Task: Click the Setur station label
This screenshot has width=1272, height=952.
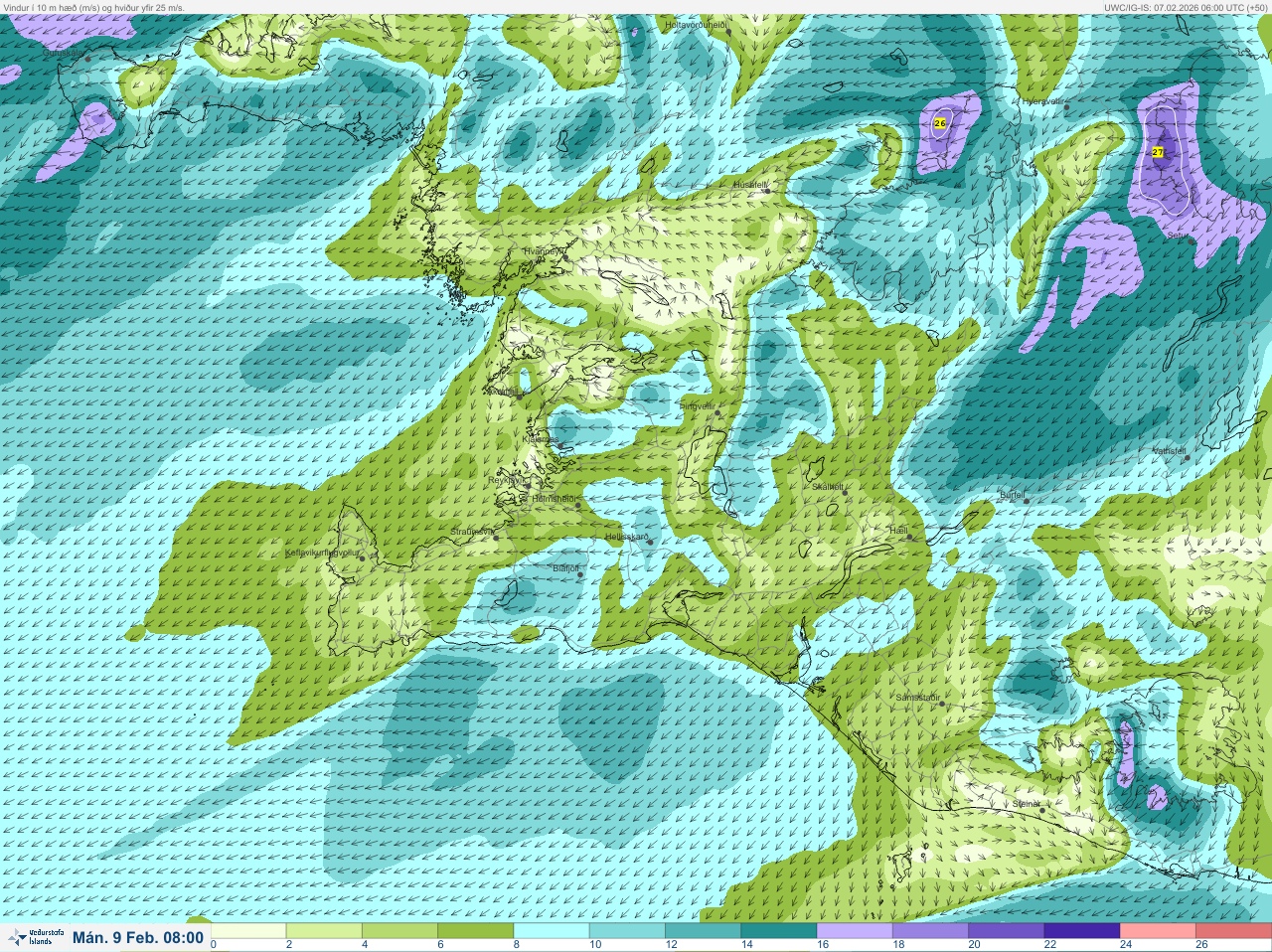Action: click(x=1178, y=236)
